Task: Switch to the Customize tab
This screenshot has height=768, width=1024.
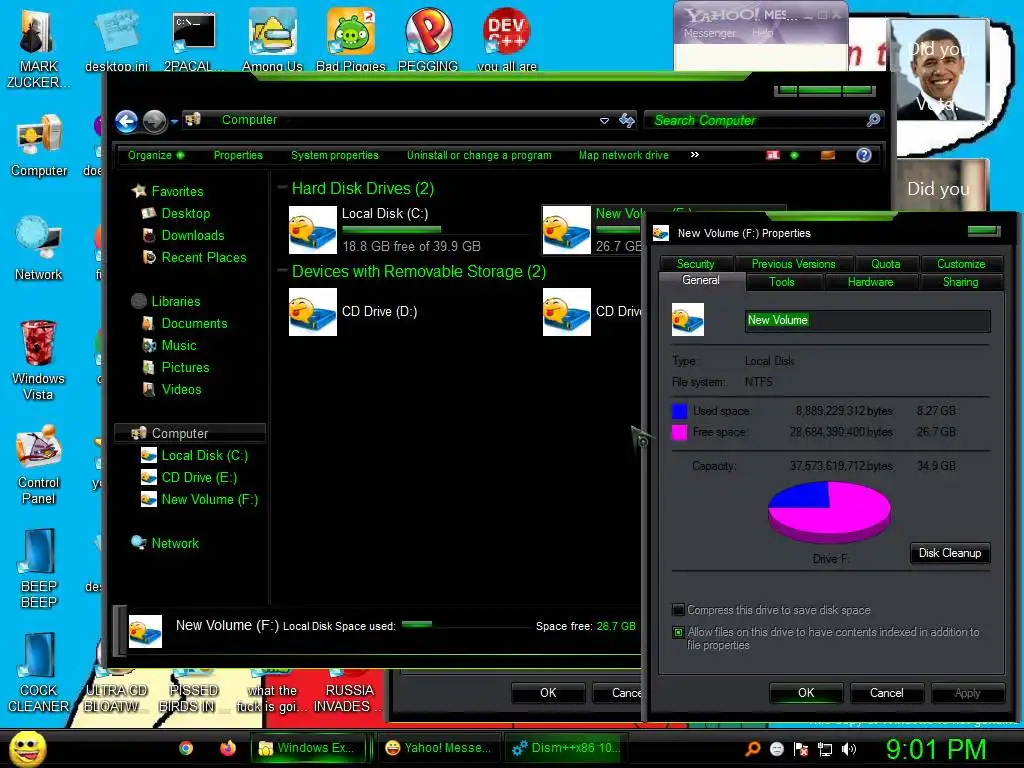Action: coord(961,264)
